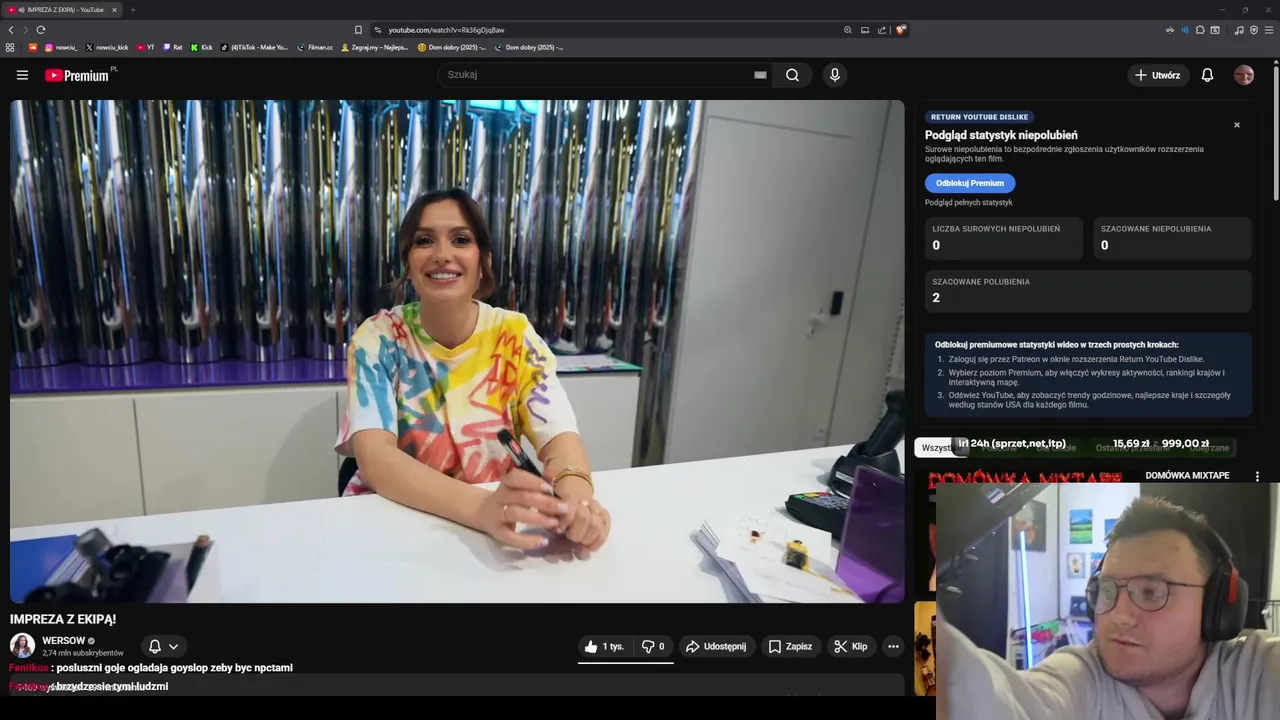Close the Return YouTube Dislike panel
The image size is (1280, 720).
[1237, 125]
